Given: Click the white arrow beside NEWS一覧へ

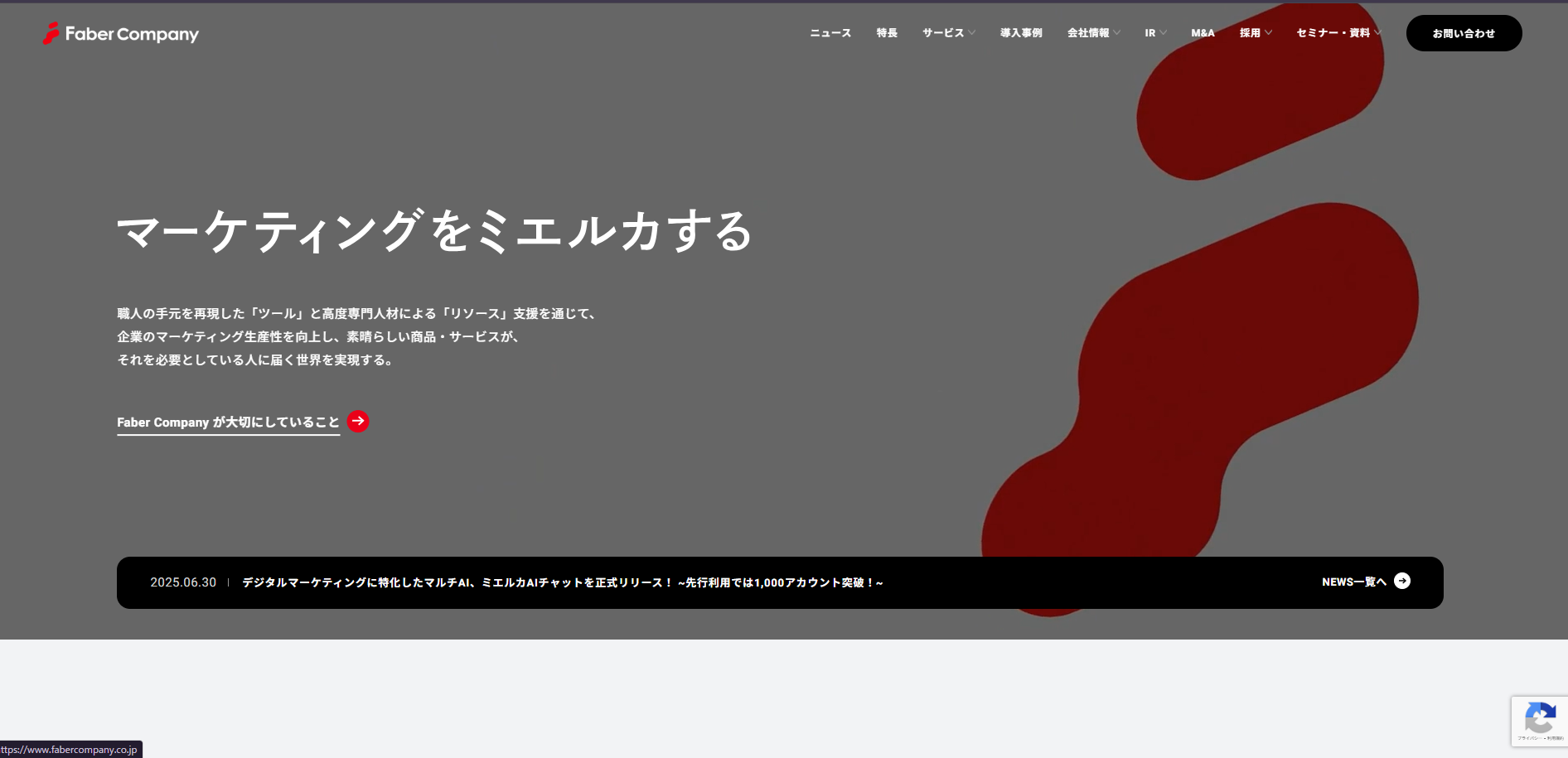Looking at the screenshot, I should click(1402, 581).
